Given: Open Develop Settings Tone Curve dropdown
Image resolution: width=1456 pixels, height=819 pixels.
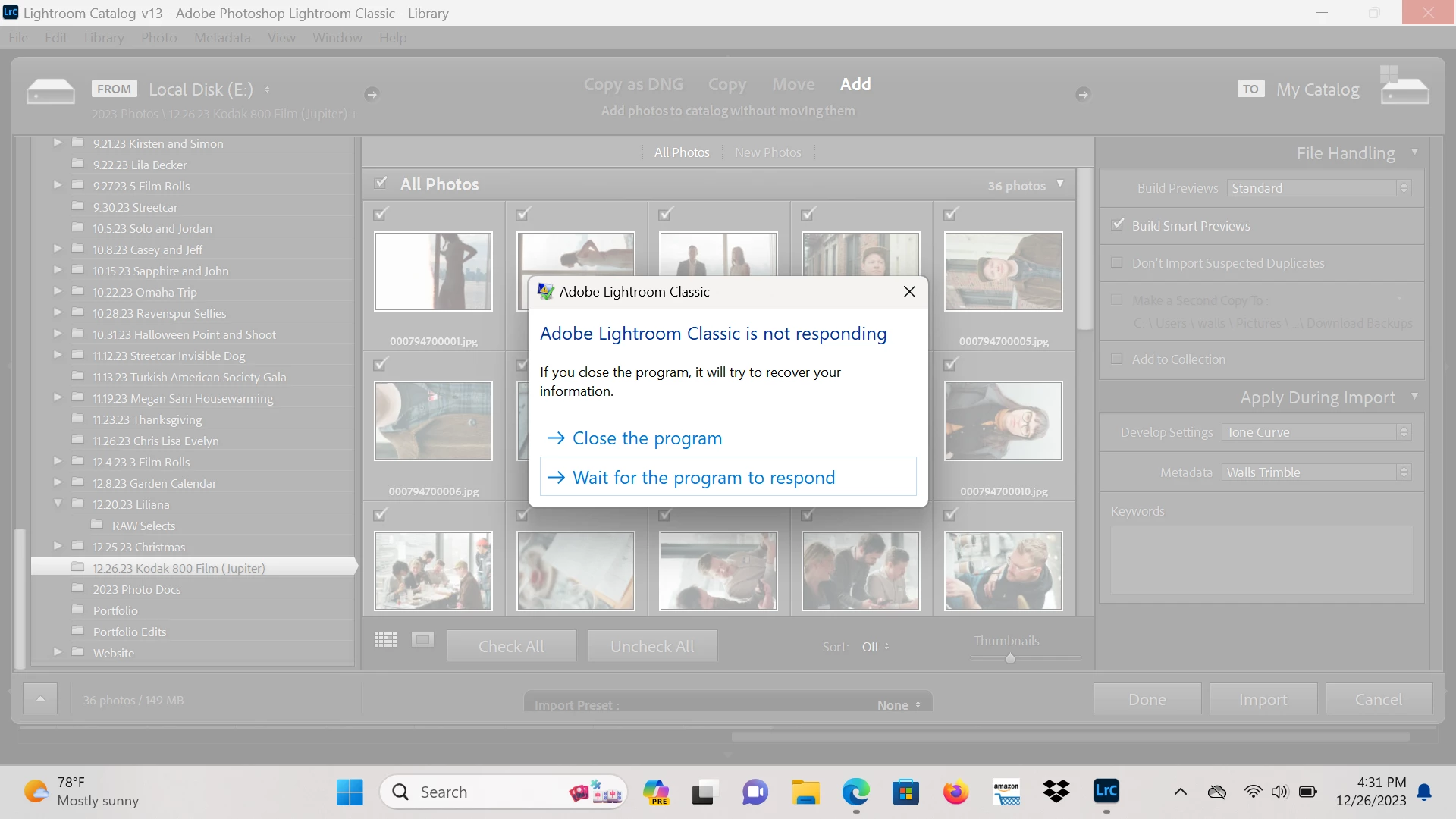Looking at the screenshot, I should [1316, 432].
